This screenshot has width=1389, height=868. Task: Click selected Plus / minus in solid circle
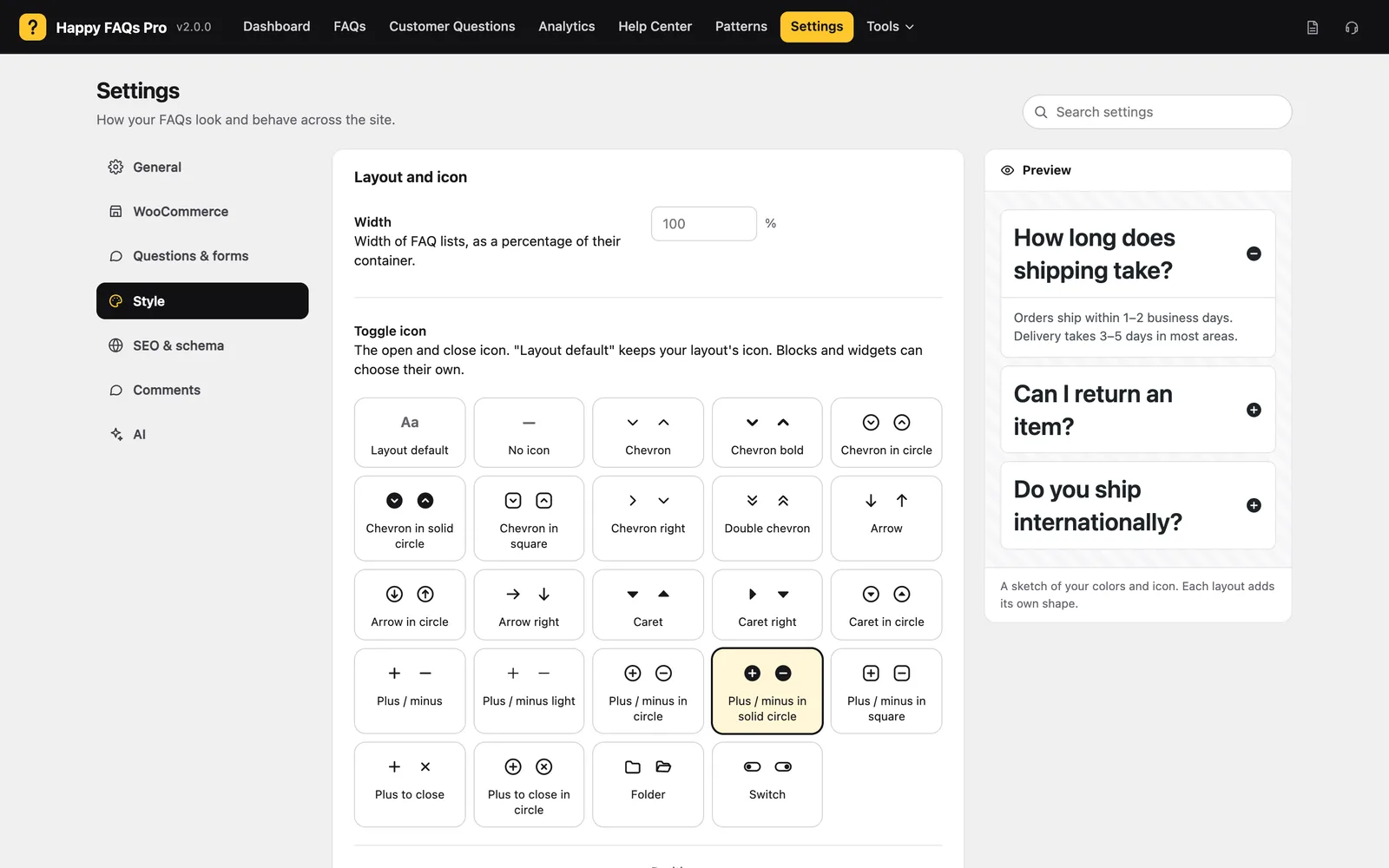(767, 691)
